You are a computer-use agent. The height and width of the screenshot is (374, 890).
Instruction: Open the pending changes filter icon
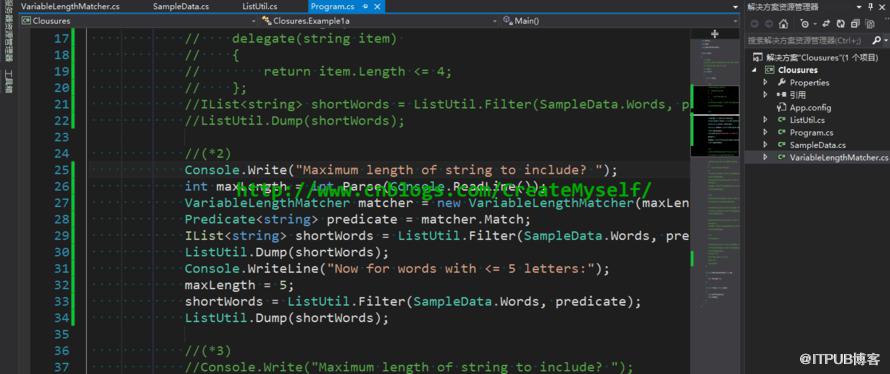pos(806,24)
